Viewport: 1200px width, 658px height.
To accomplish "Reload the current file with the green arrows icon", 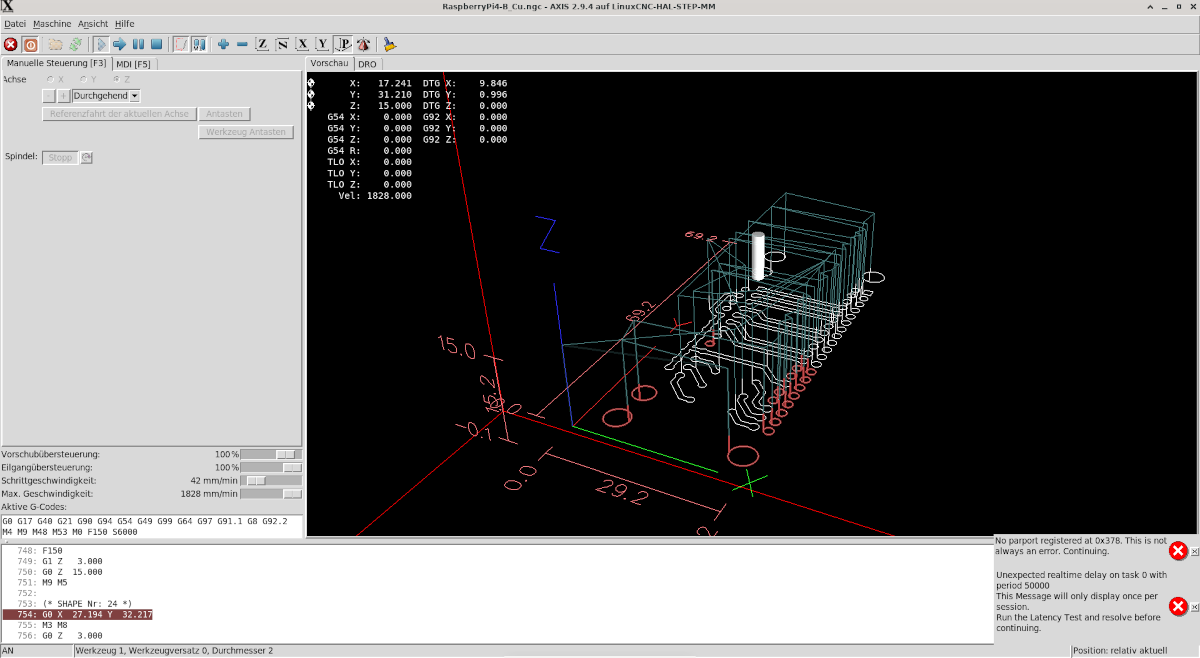I will click(75, 44).
